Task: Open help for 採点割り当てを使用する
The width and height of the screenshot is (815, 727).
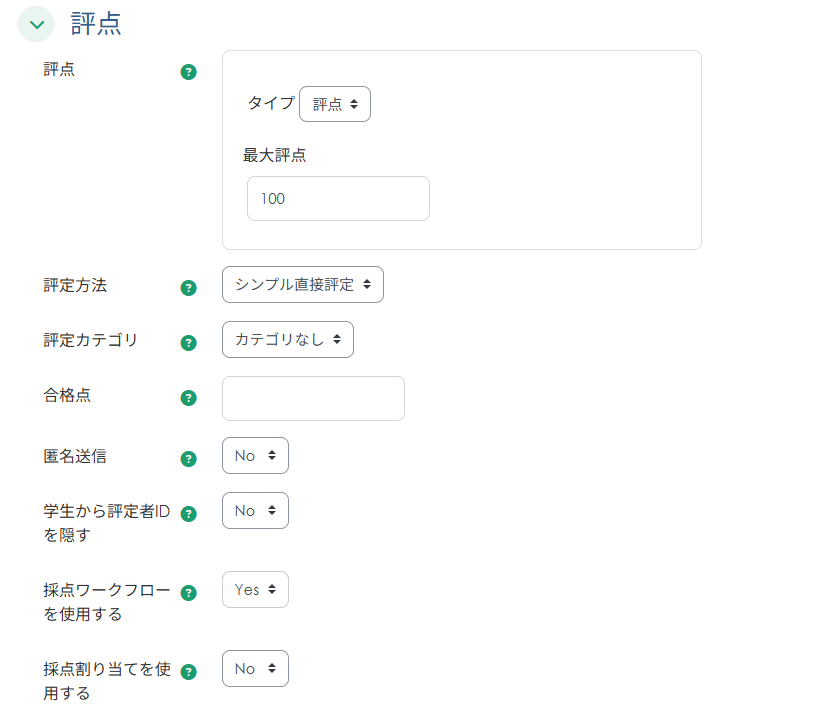Action: tap(188, 672)
